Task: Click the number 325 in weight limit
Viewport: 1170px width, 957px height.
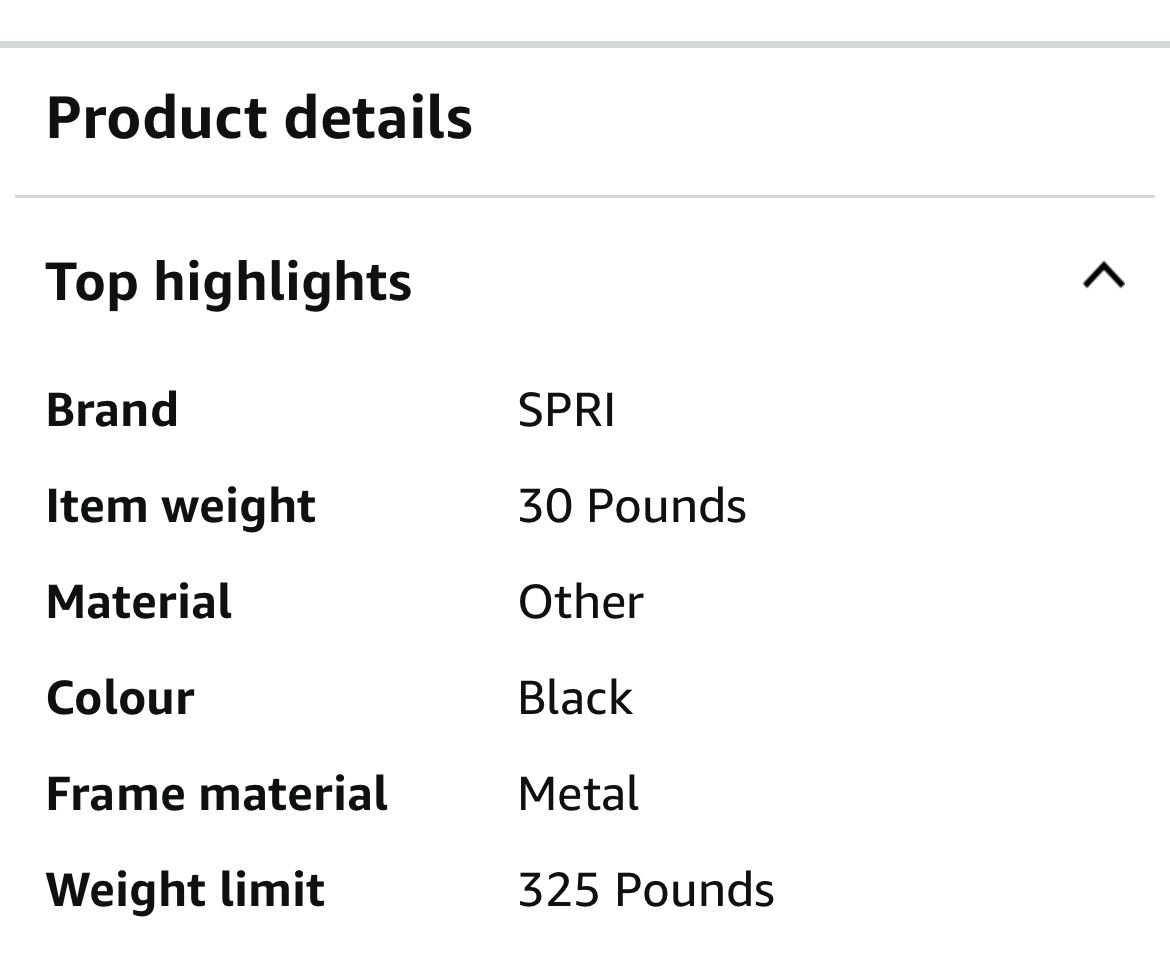Action: (558, 890)
